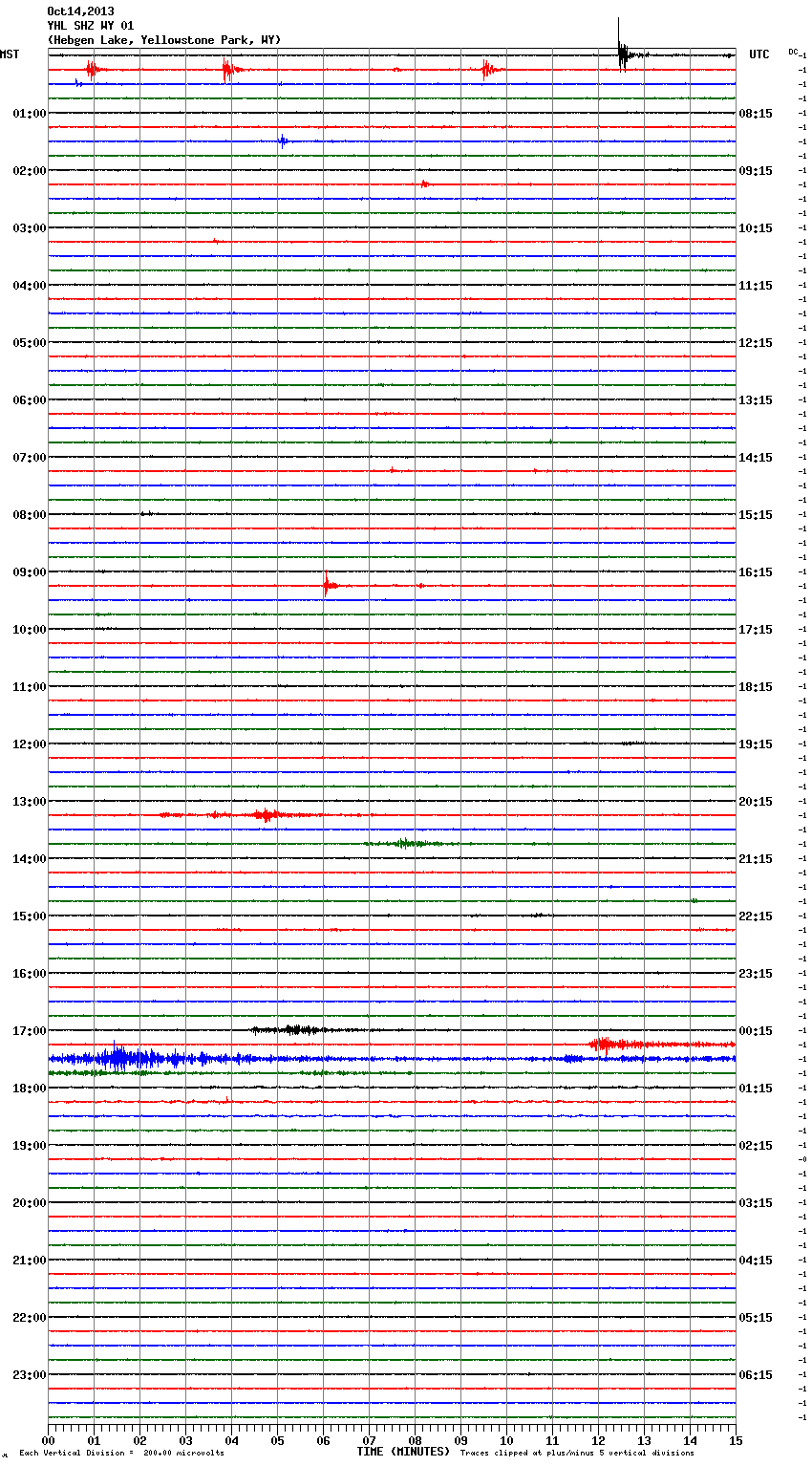Screen dimensions: 812x1466
Task: Click the Oct14,2013 date header
Action: point(80,11)
